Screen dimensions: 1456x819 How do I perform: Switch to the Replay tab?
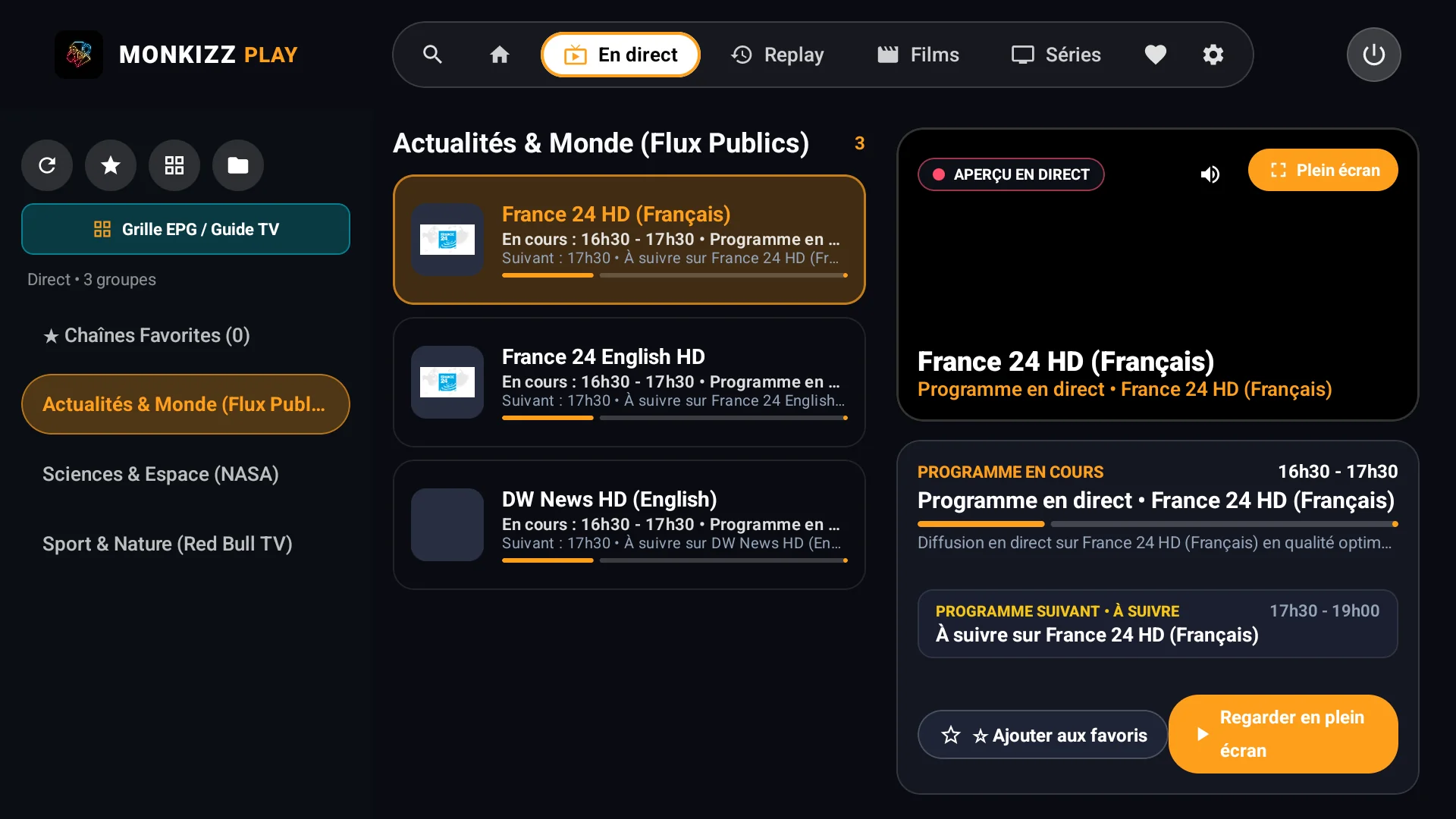(777, 55)
